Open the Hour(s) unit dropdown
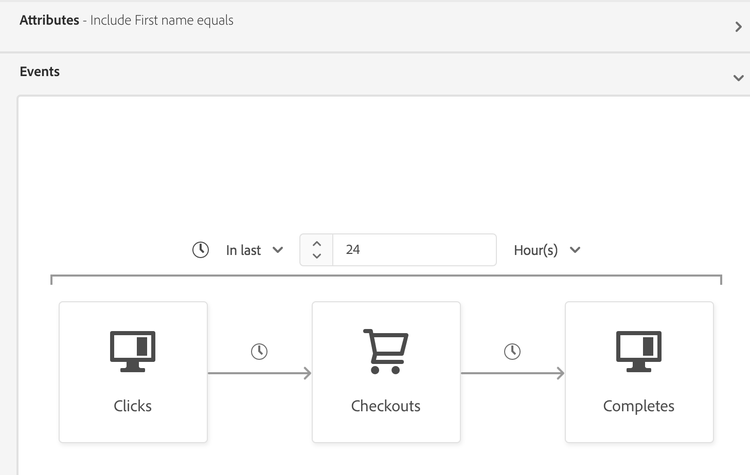The image size is (750, 475). click(547, 250)
